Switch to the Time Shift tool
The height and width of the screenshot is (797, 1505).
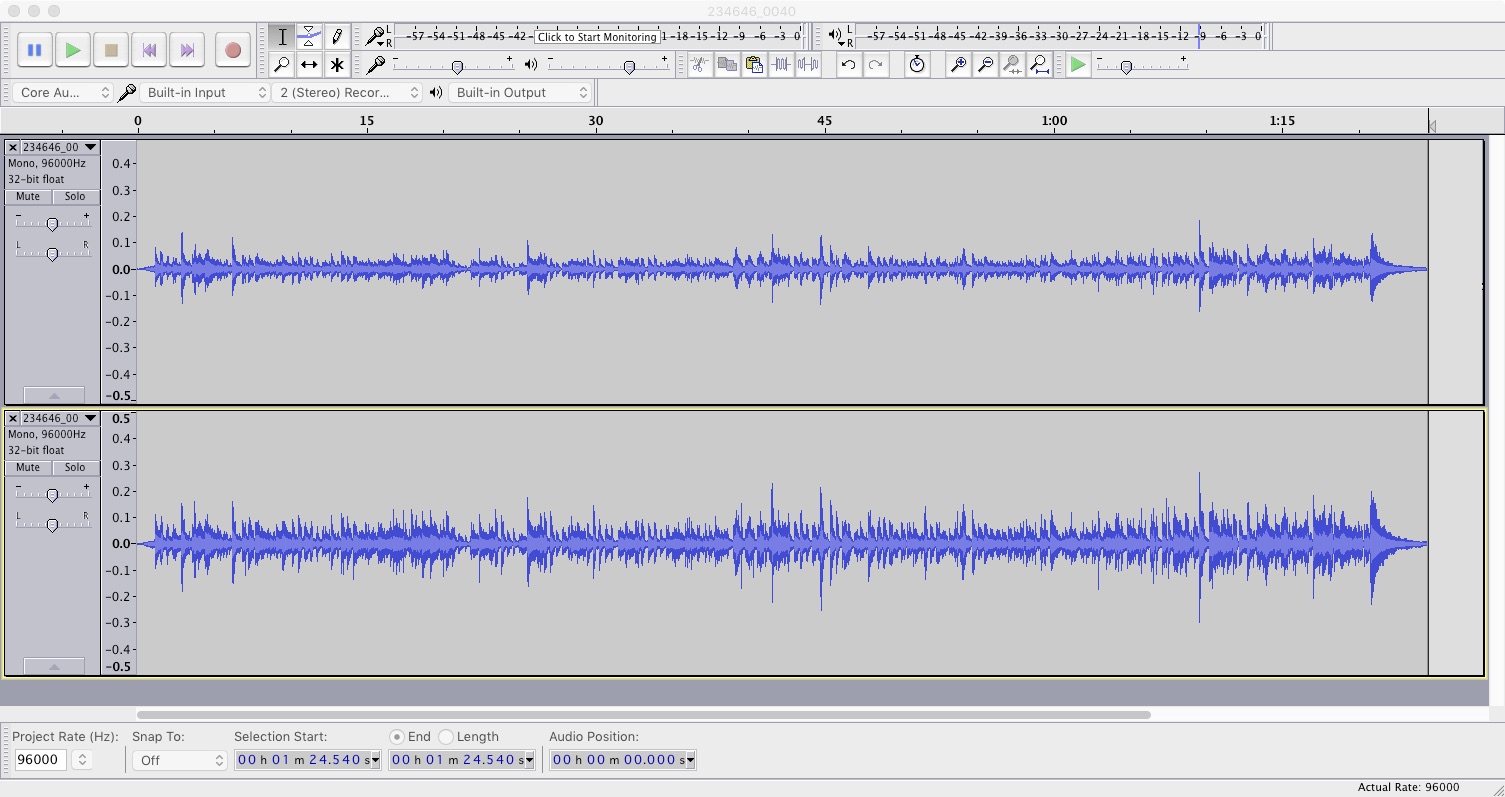310,64
